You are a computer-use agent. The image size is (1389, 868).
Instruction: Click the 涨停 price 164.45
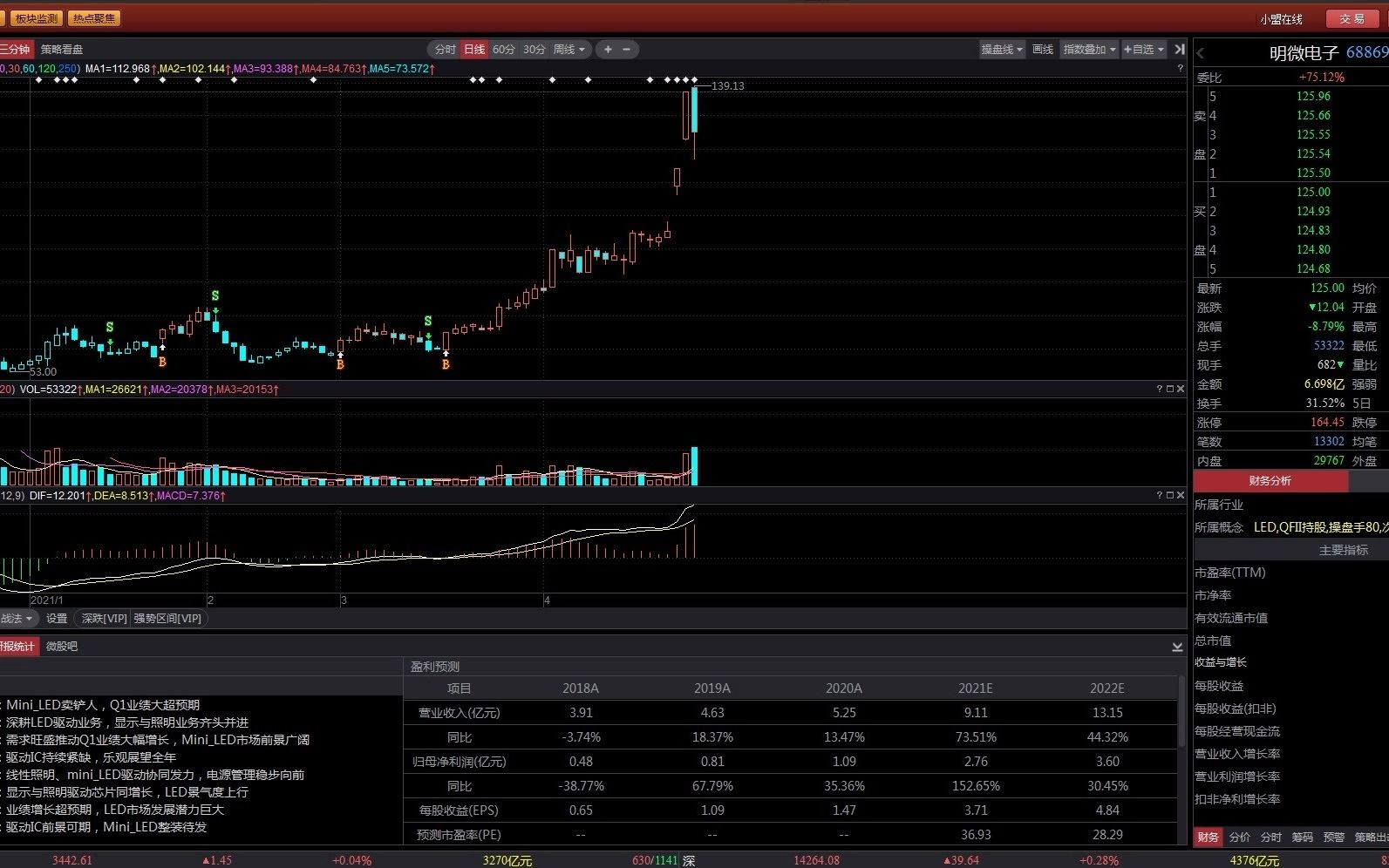1327,422
